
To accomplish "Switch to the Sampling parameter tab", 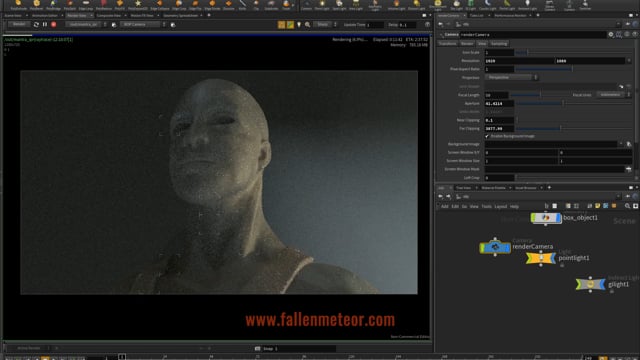I will point(499,44).
